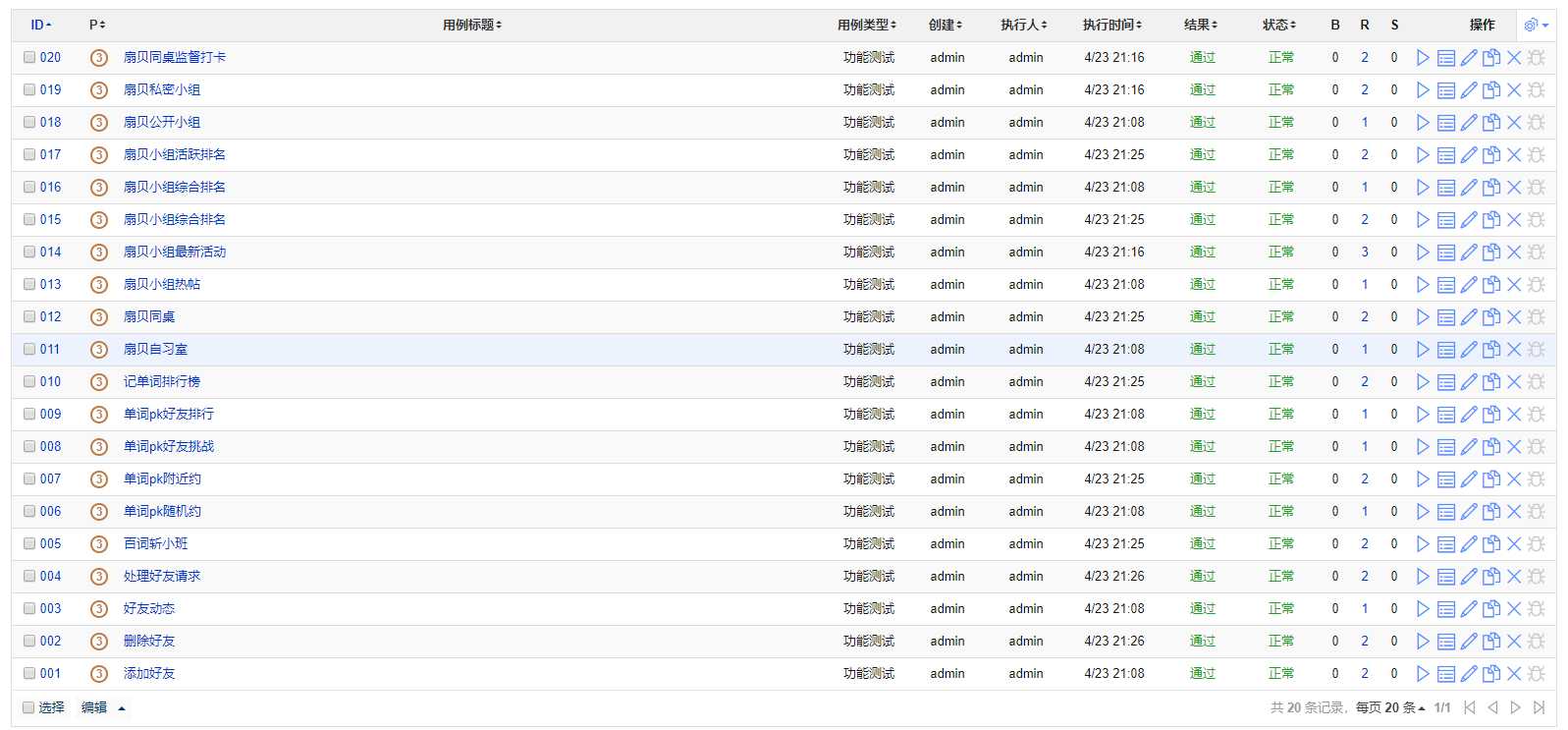Screen dimensions: 1568x730
Task: Jump to last page pager icon
Action: click(x=1539, y=707)
